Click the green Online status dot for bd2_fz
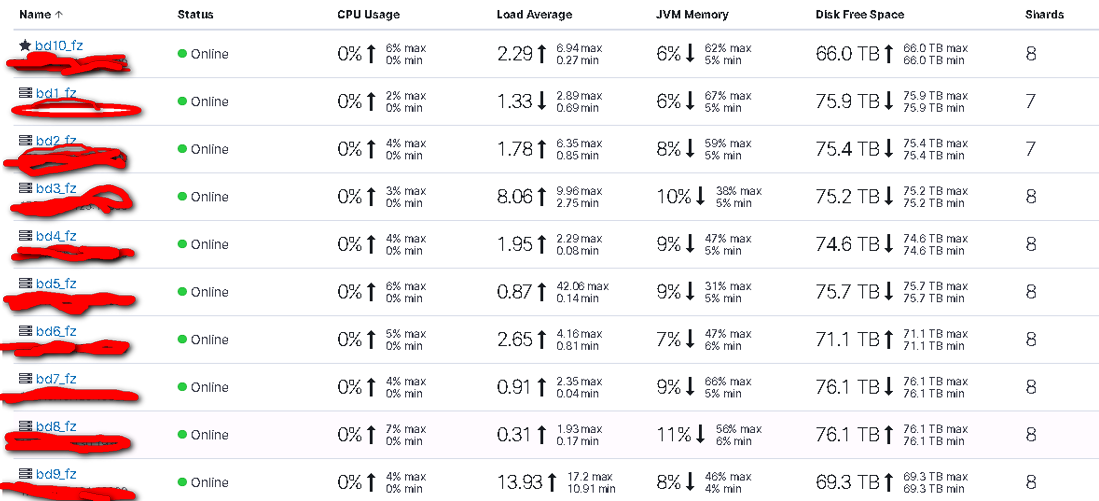This screenshot has width=1099, height=501. [x=182, y=149]
